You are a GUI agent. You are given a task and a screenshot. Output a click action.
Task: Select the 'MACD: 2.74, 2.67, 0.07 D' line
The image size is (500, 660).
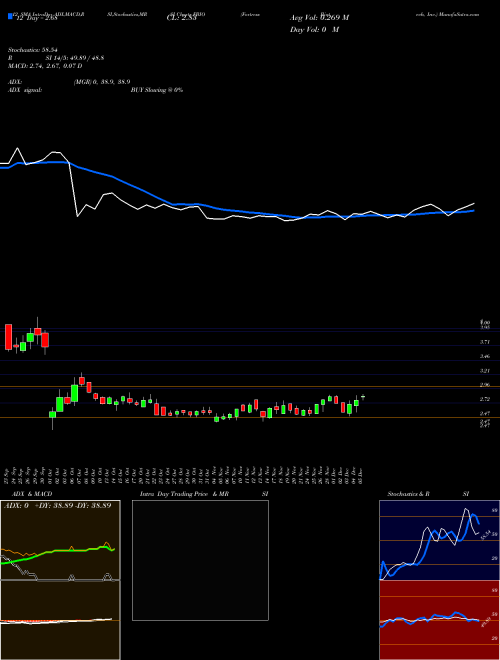[45, 66]
